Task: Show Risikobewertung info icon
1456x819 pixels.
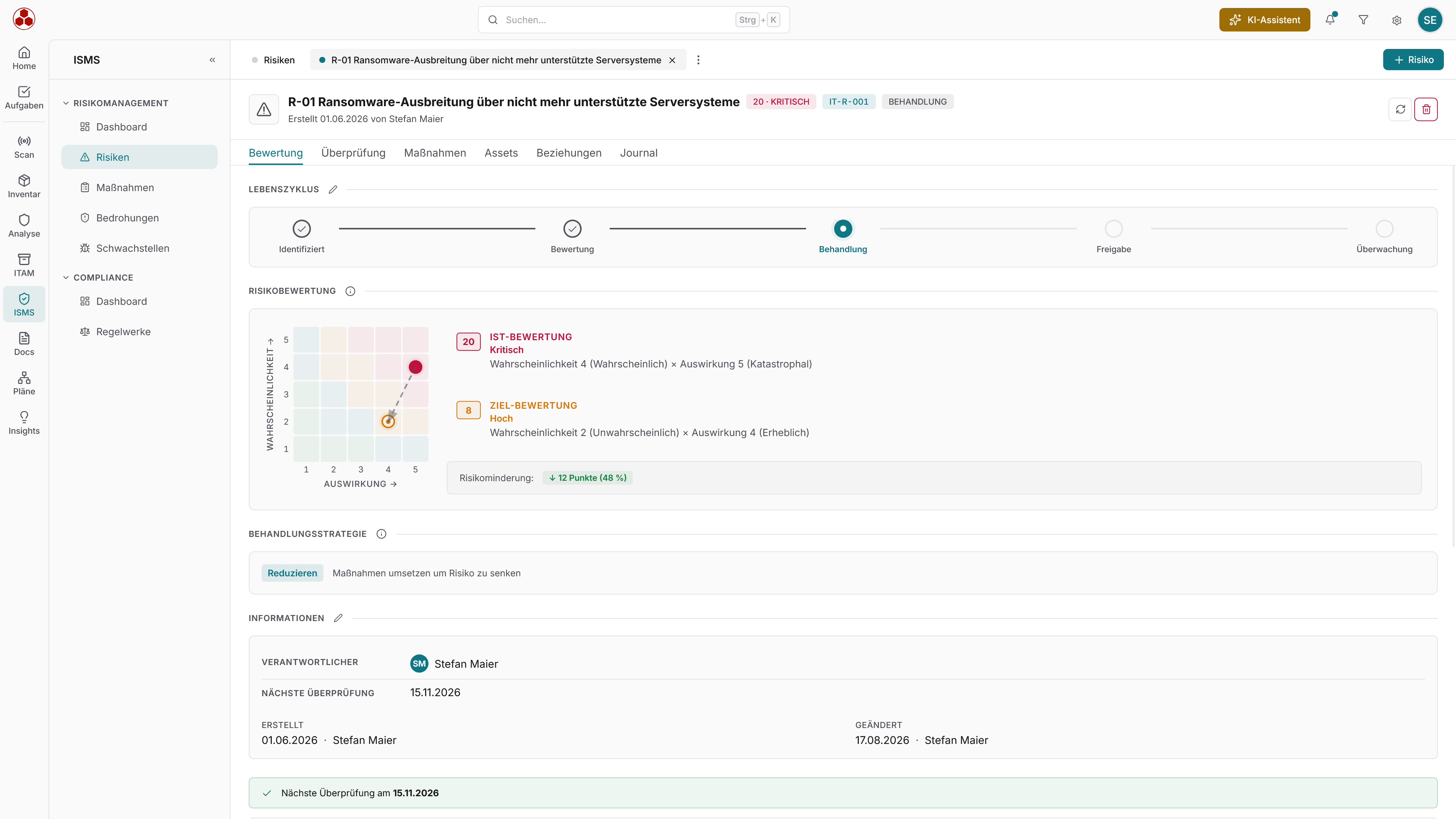Action: click(350, 291)
